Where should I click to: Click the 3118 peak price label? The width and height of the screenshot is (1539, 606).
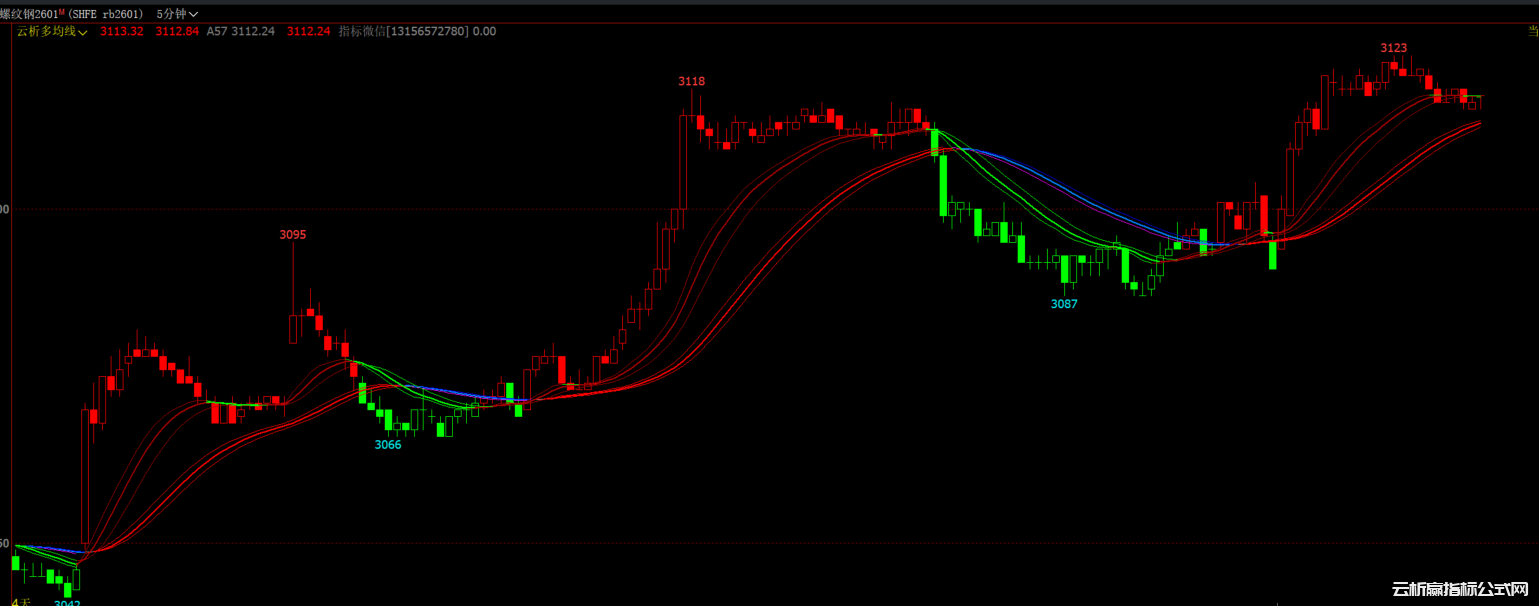click(691, 81)
